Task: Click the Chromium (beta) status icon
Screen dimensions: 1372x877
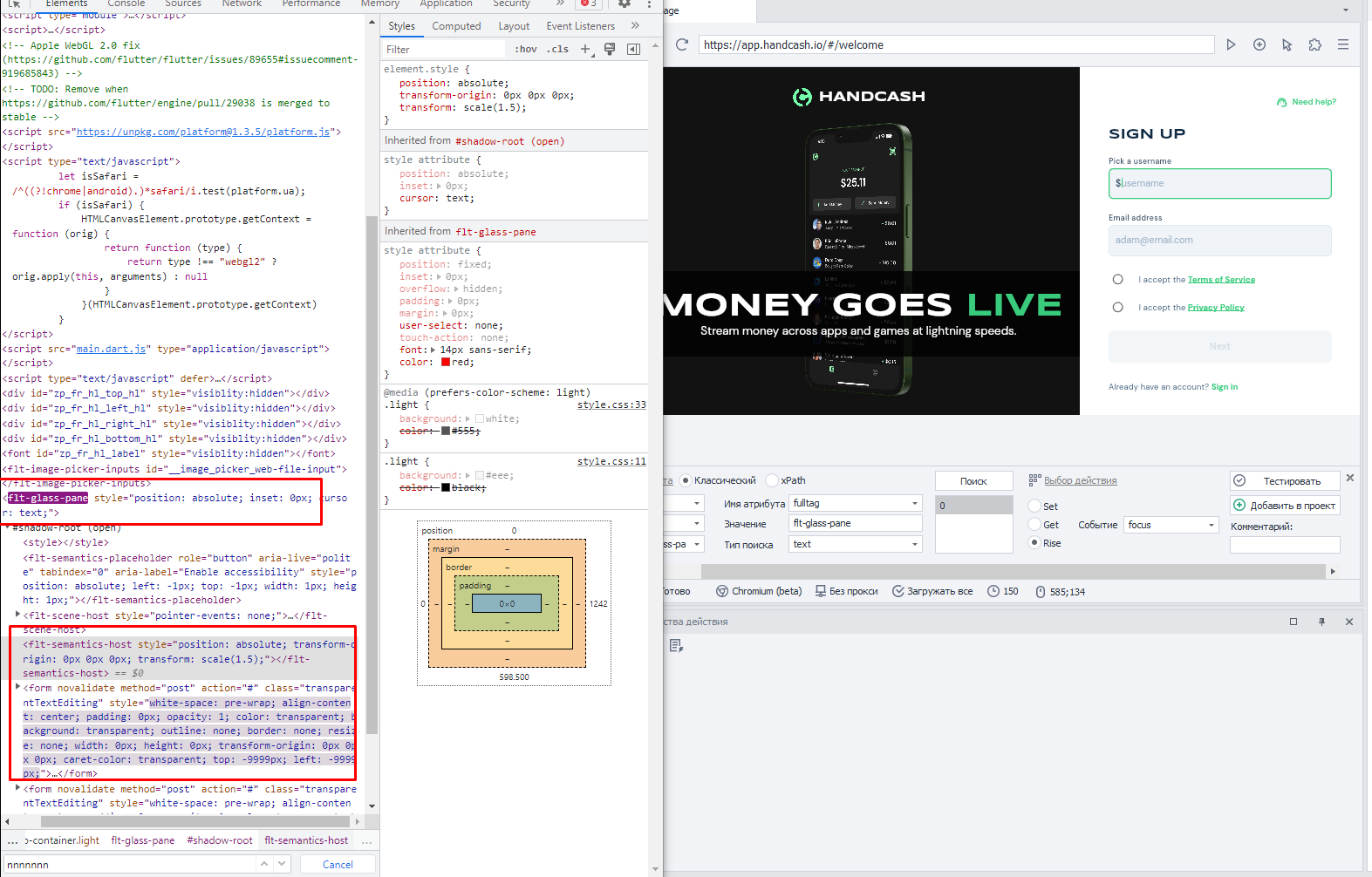Action: [x=722, y=591]
